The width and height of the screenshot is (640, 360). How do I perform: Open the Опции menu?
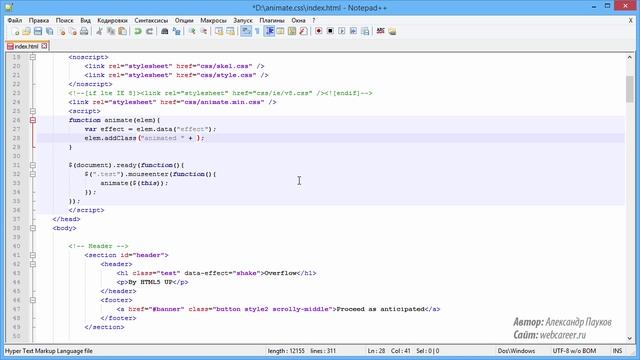[184, 20]
